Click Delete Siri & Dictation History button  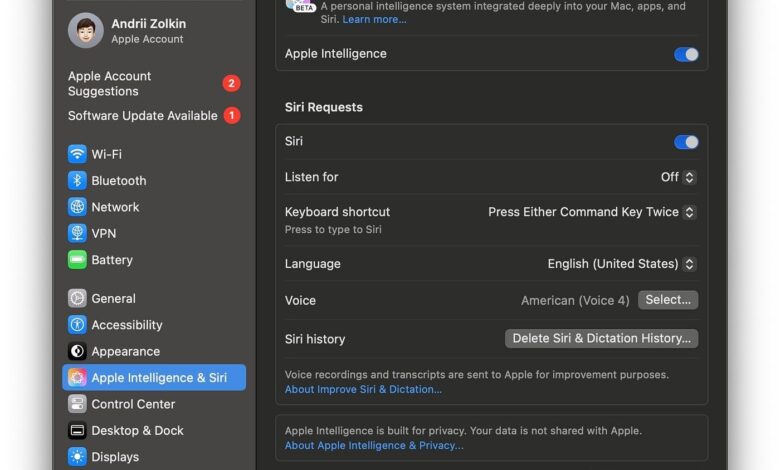[x=601, y=338]
